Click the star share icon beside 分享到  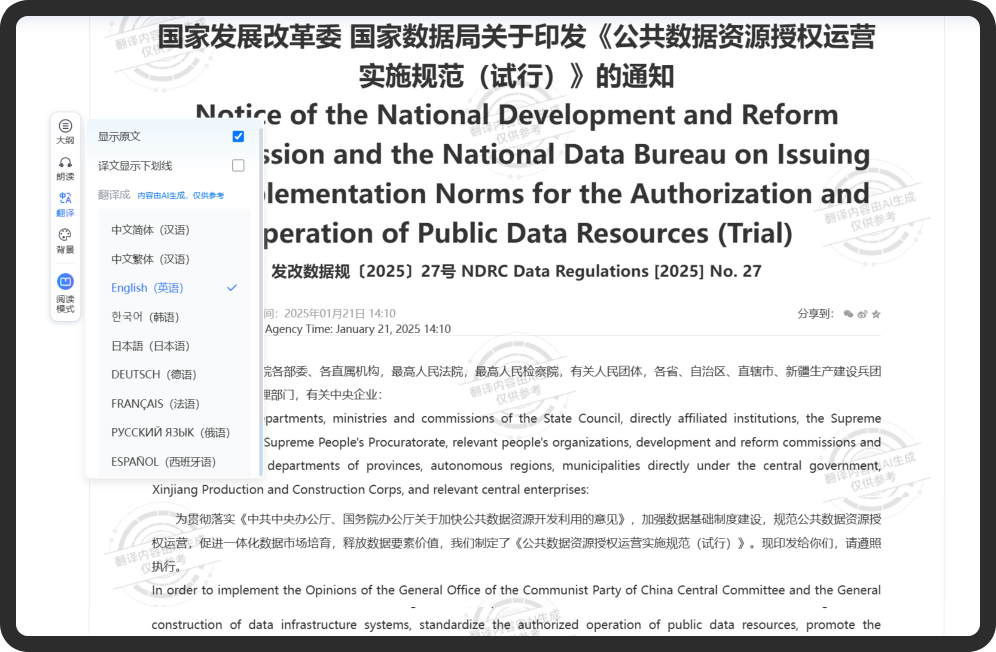point(876,314)
